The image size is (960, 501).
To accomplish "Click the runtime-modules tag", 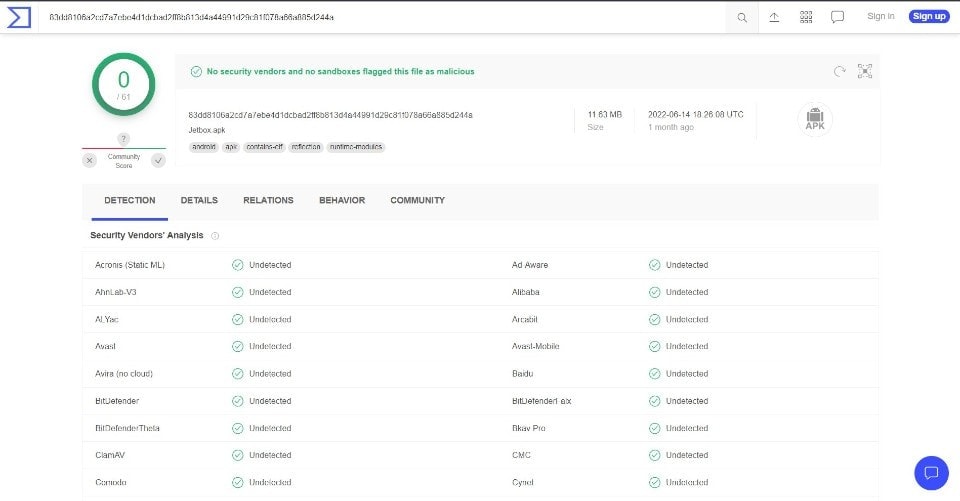I will point(356,147).
